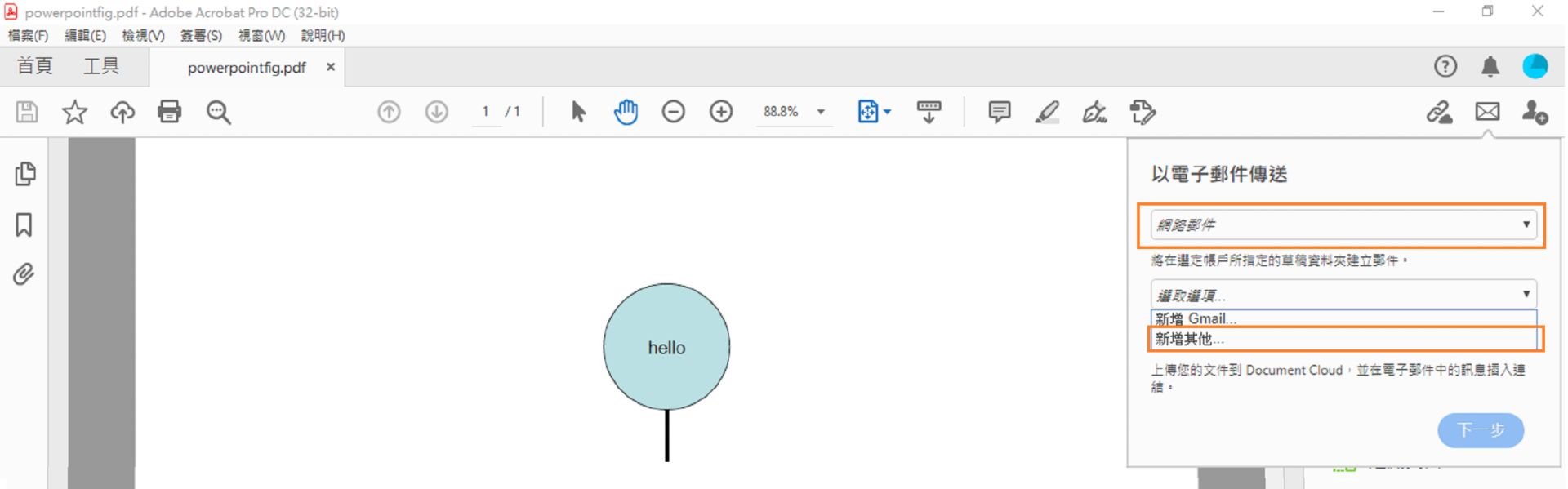1568x489 pixels.
Task: Go to previous page arrow
Action: tap(389, 112)
